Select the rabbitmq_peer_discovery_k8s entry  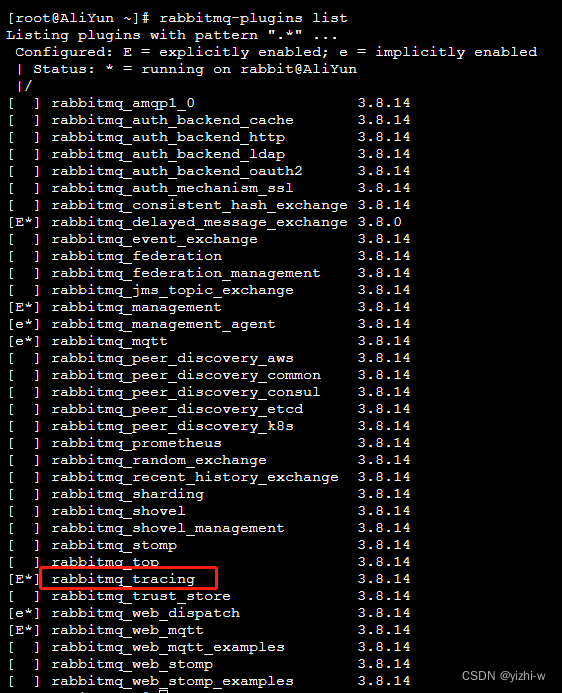pyautogui.click(x=172, y=426)
